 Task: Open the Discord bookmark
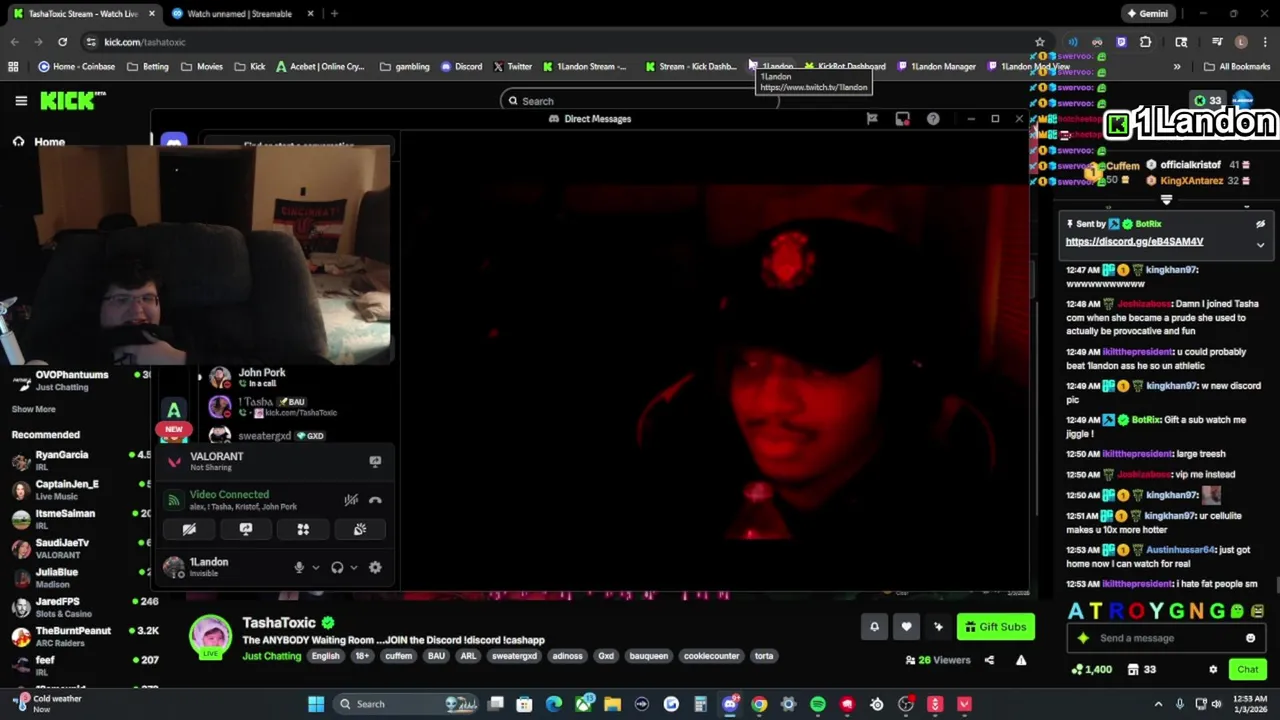pos(461,67)
